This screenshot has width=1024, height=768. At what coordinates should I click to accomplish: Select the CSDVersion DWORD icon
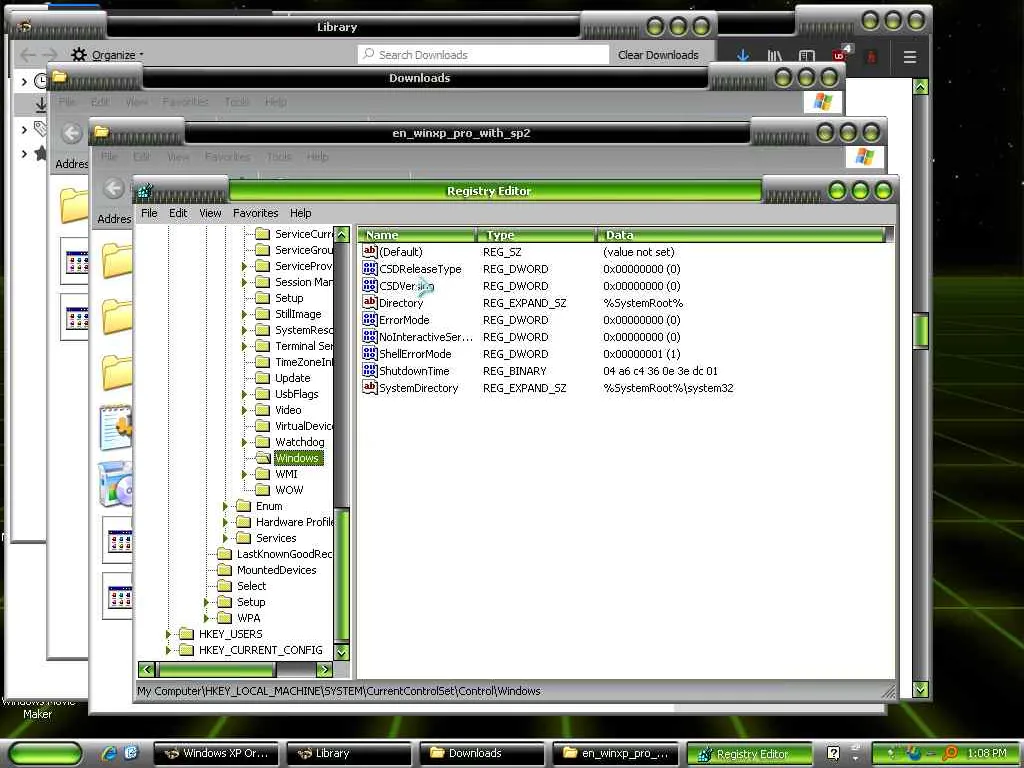[370, 285]
